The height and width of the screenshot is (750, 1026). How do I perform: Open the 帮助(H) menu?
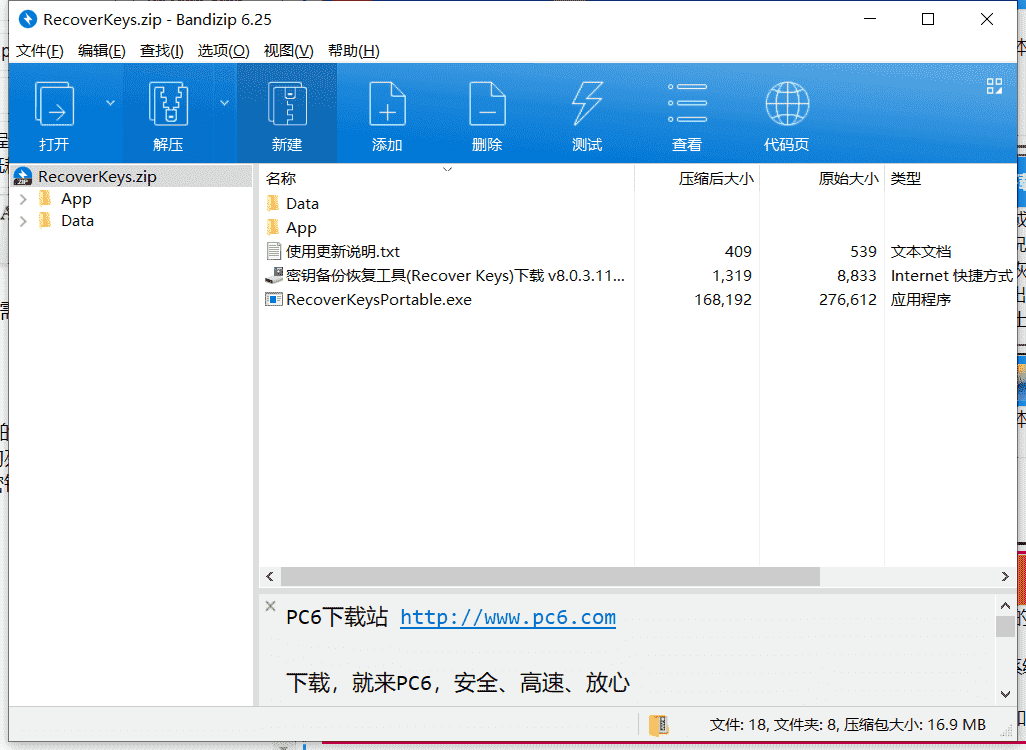(354, 50)
